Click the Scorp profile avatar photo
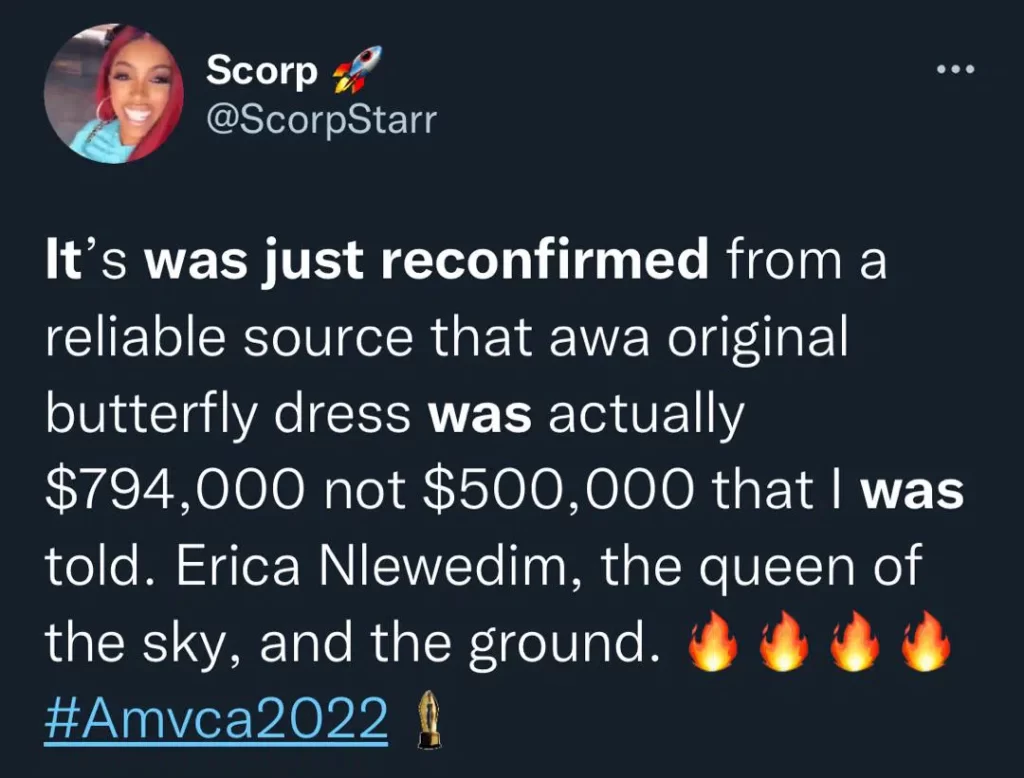Screen dimensions: 1024x778 pyautogui.click(x=113, y=96)
